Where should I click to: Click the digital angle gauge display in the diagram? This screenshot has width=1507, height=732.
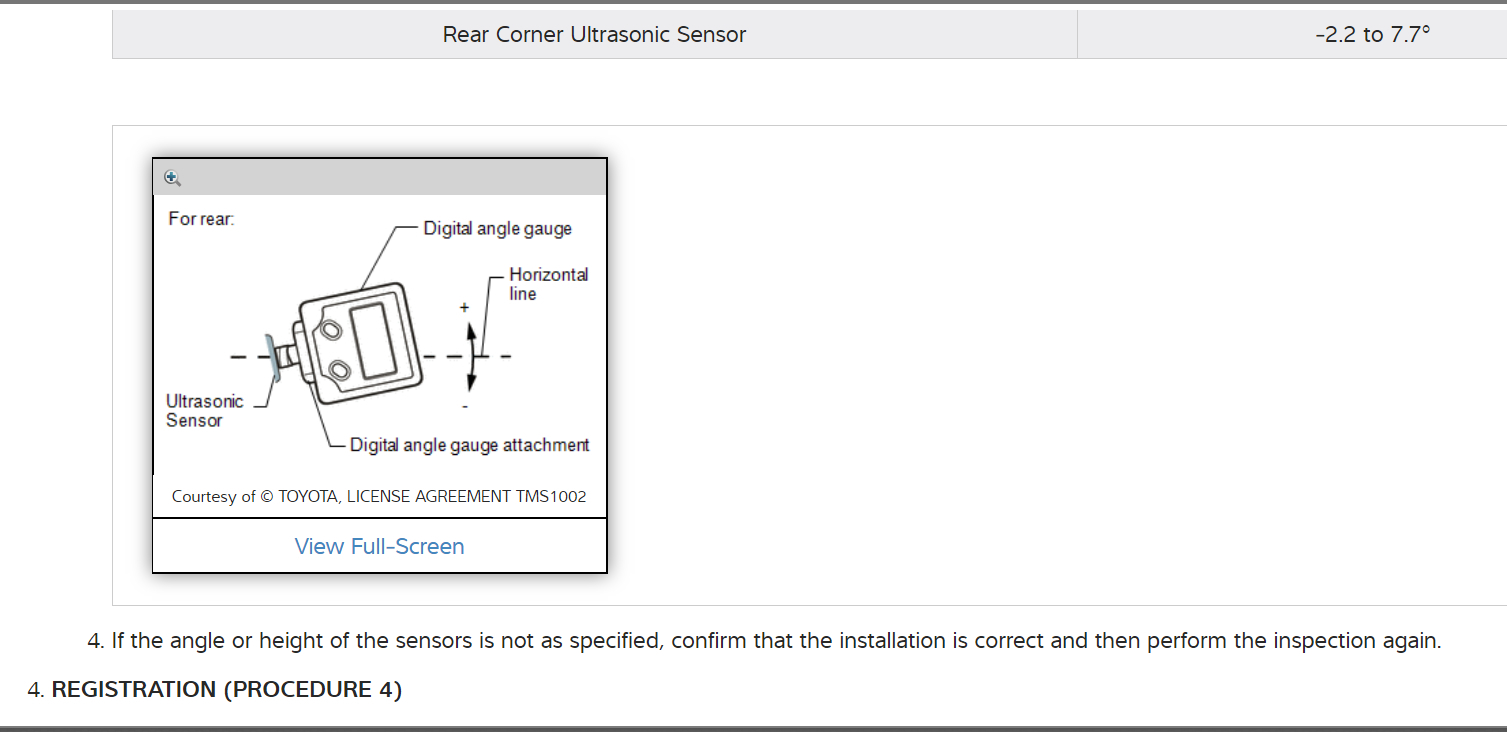373,341
